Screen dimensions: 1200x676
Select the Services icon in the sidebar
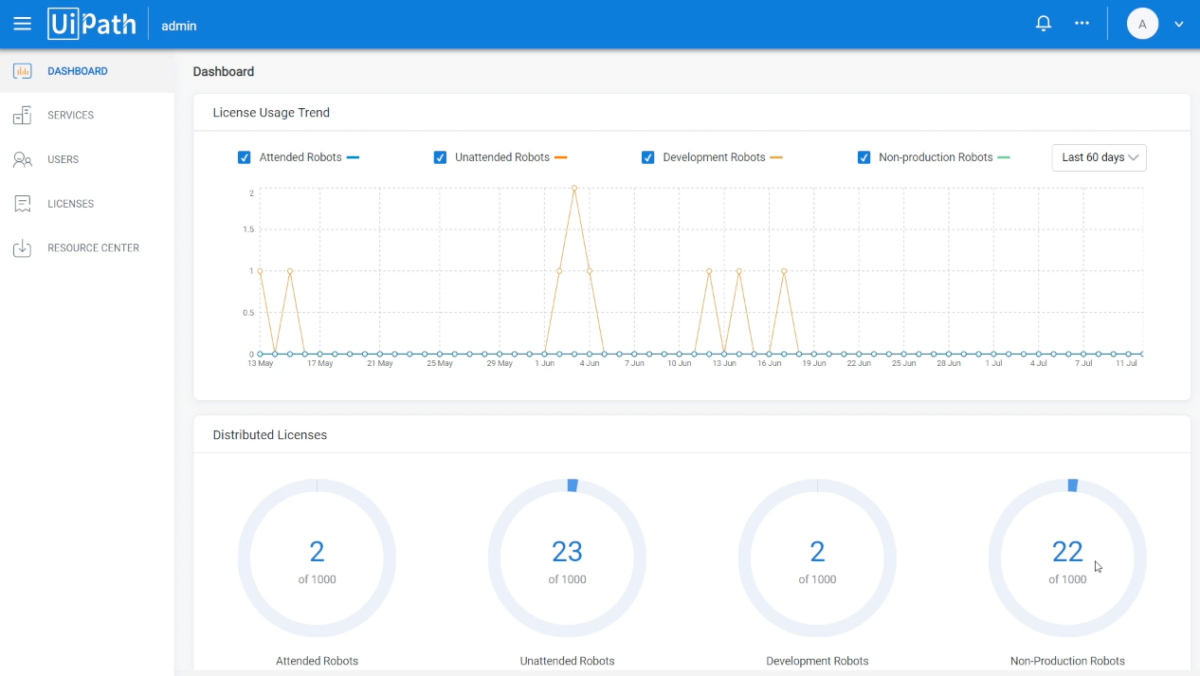(22, 115)
